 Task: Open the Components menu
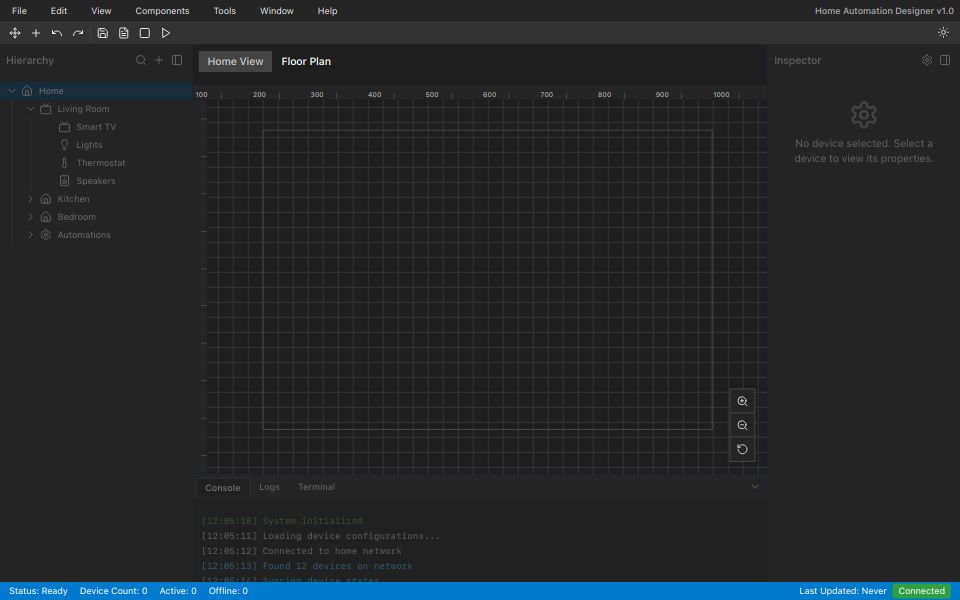click(x=162, y=11)
